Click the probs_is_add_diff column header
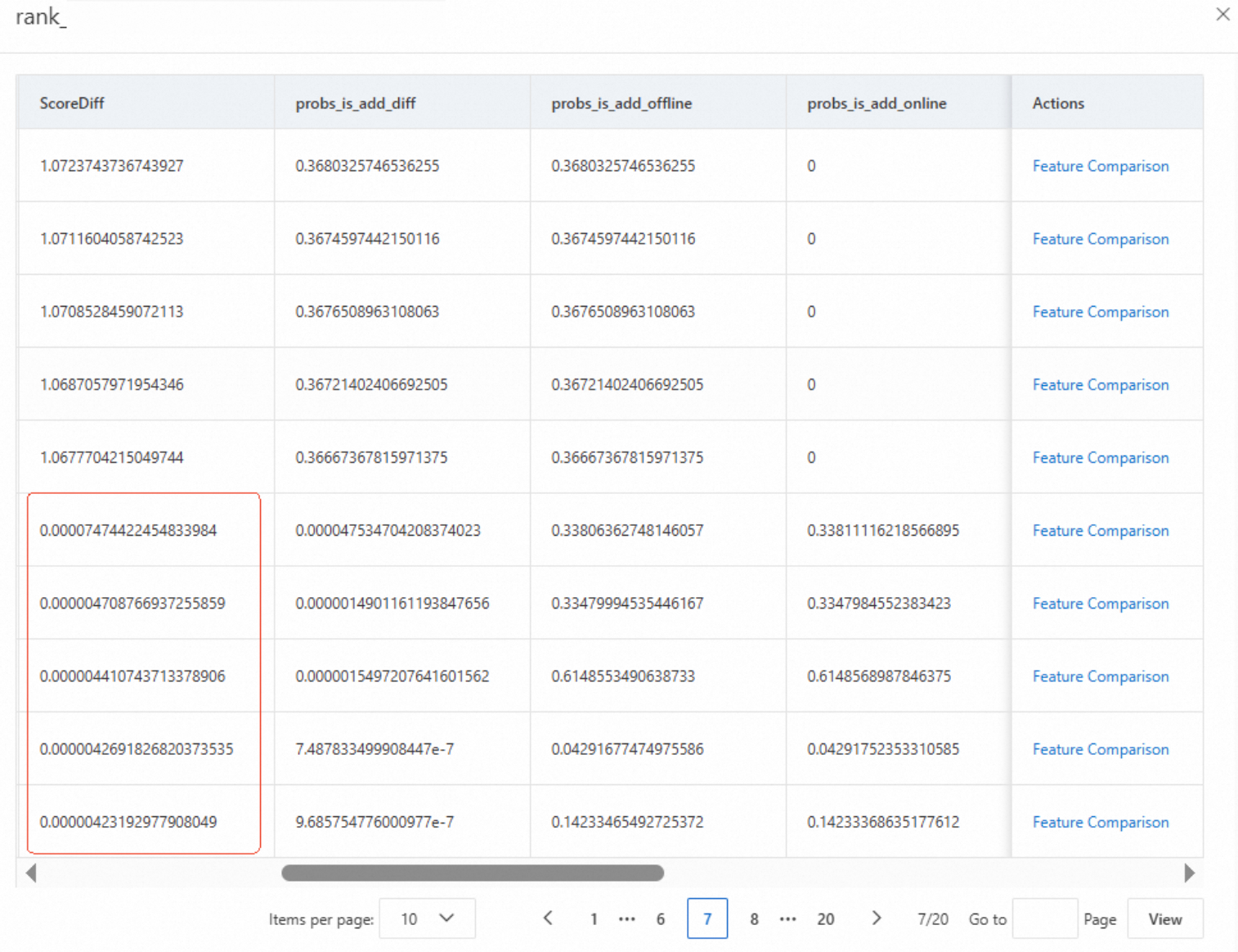Image resolution: width=1238 pixels, height=952 pixels. point(402,103)
